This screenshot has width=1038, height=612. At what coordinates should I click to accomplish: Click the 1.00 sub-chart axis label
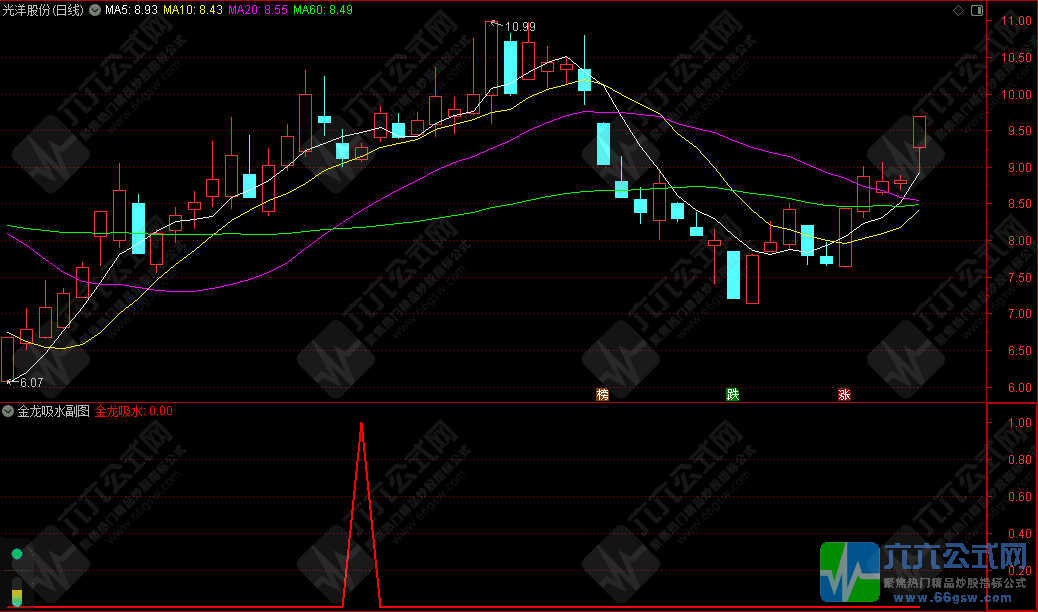click(1019, 423)
